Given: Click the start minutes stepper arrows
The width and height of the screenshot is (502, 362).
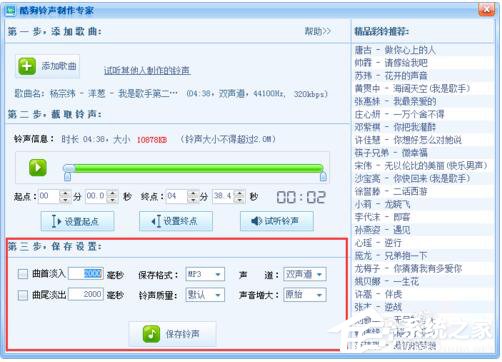Looking at the screenshot, I should click(65, 196).
